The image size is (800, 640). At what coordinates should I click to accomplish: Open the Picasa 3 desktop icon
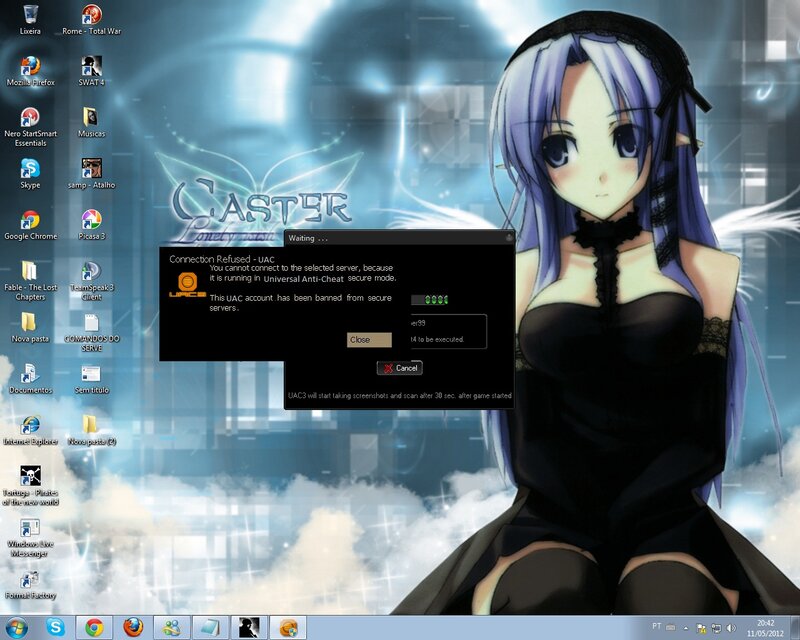click(x=91, y=225)
